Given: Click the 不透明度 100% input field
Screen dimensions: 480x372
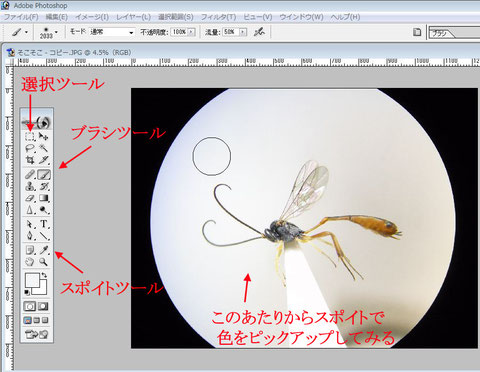Looking at the screenshot, I should (x=179, y=32).
